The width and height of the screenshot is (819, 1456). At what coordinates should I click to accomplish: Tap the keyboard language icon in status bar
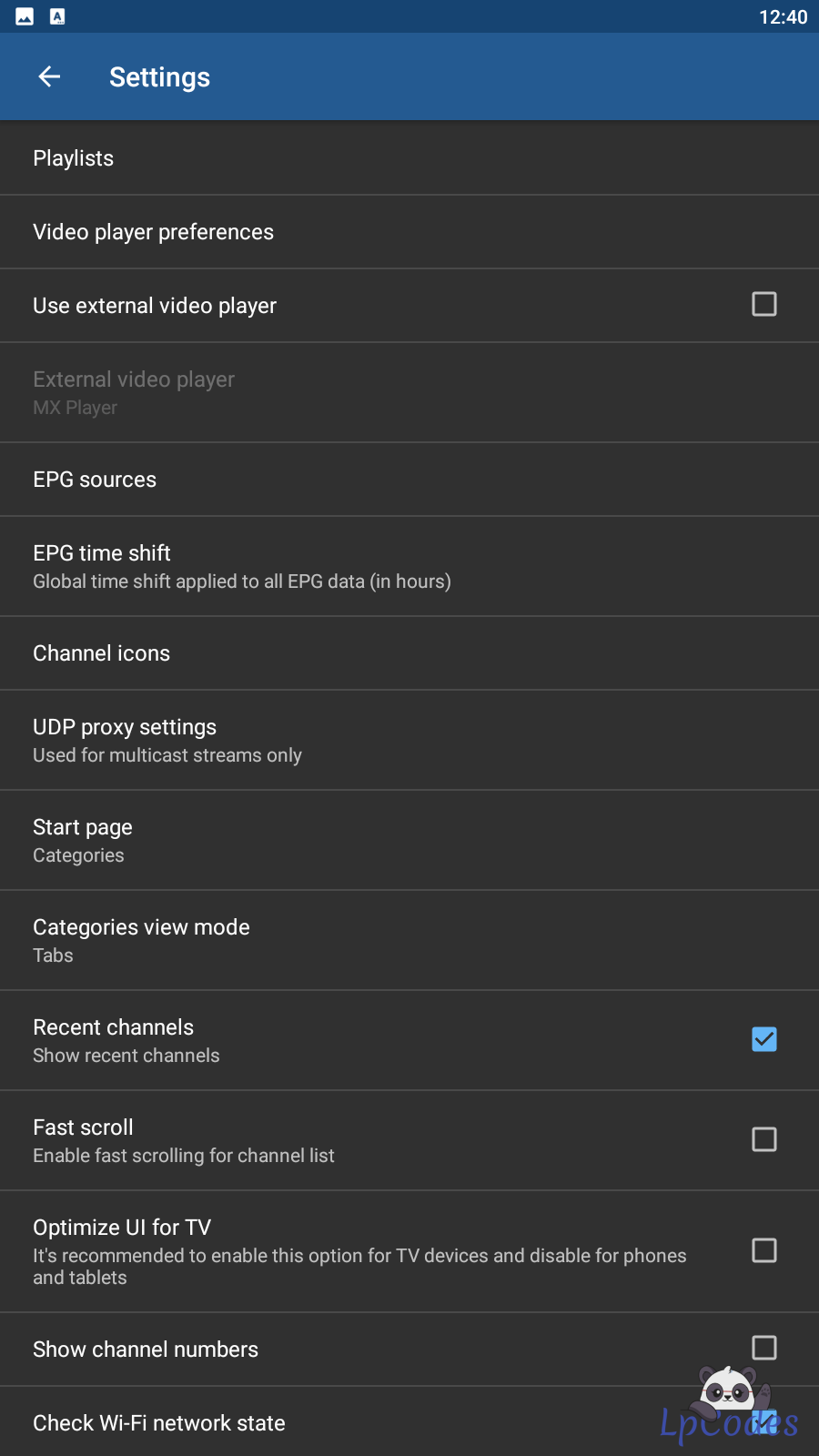57,16
